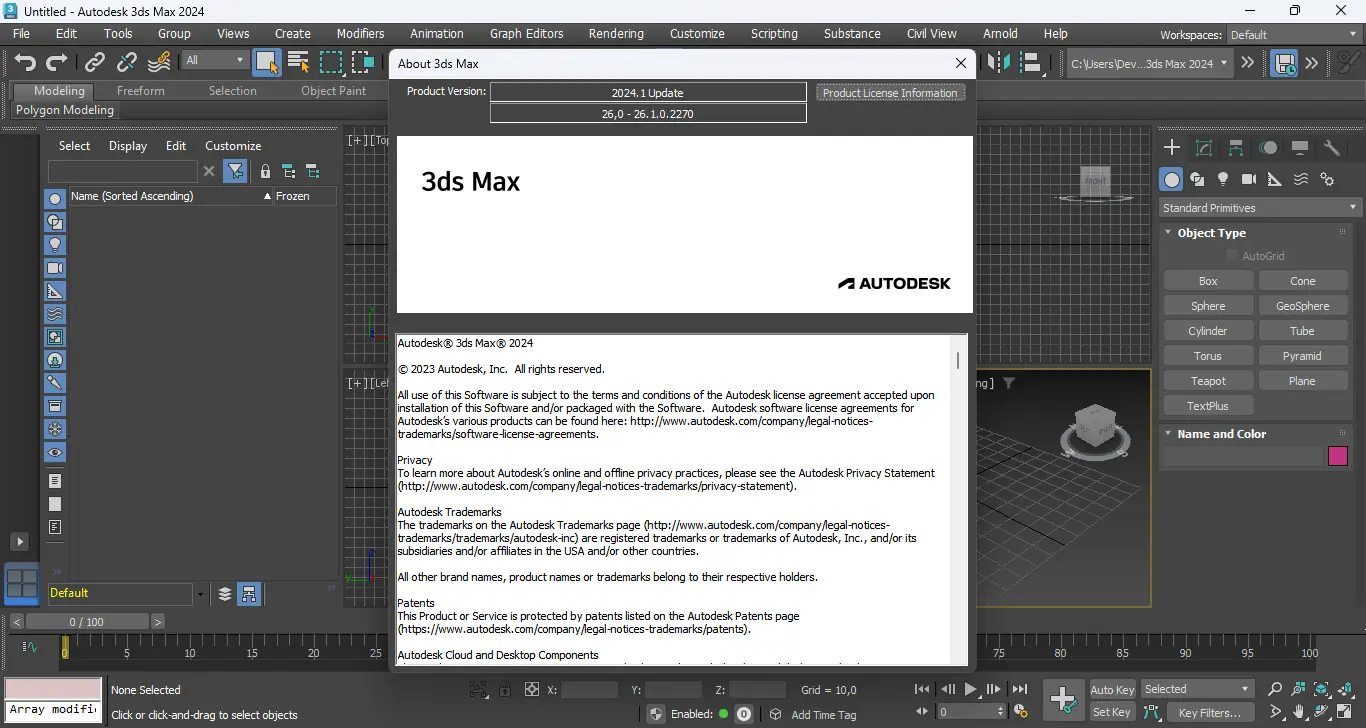The image size is (1366, 728).
Task: Select the Unlink Selection tool
Action: (127, 63)
